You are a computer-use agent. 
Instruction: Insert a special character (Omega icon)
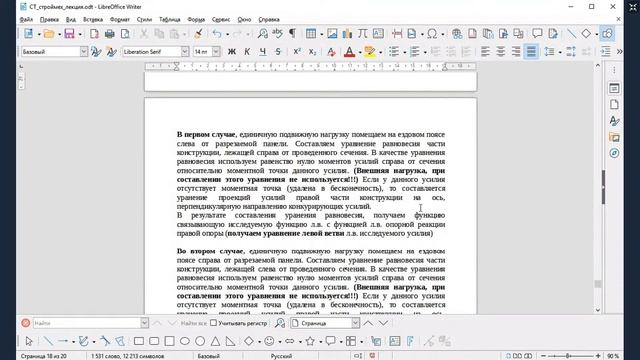pos(432,33)
